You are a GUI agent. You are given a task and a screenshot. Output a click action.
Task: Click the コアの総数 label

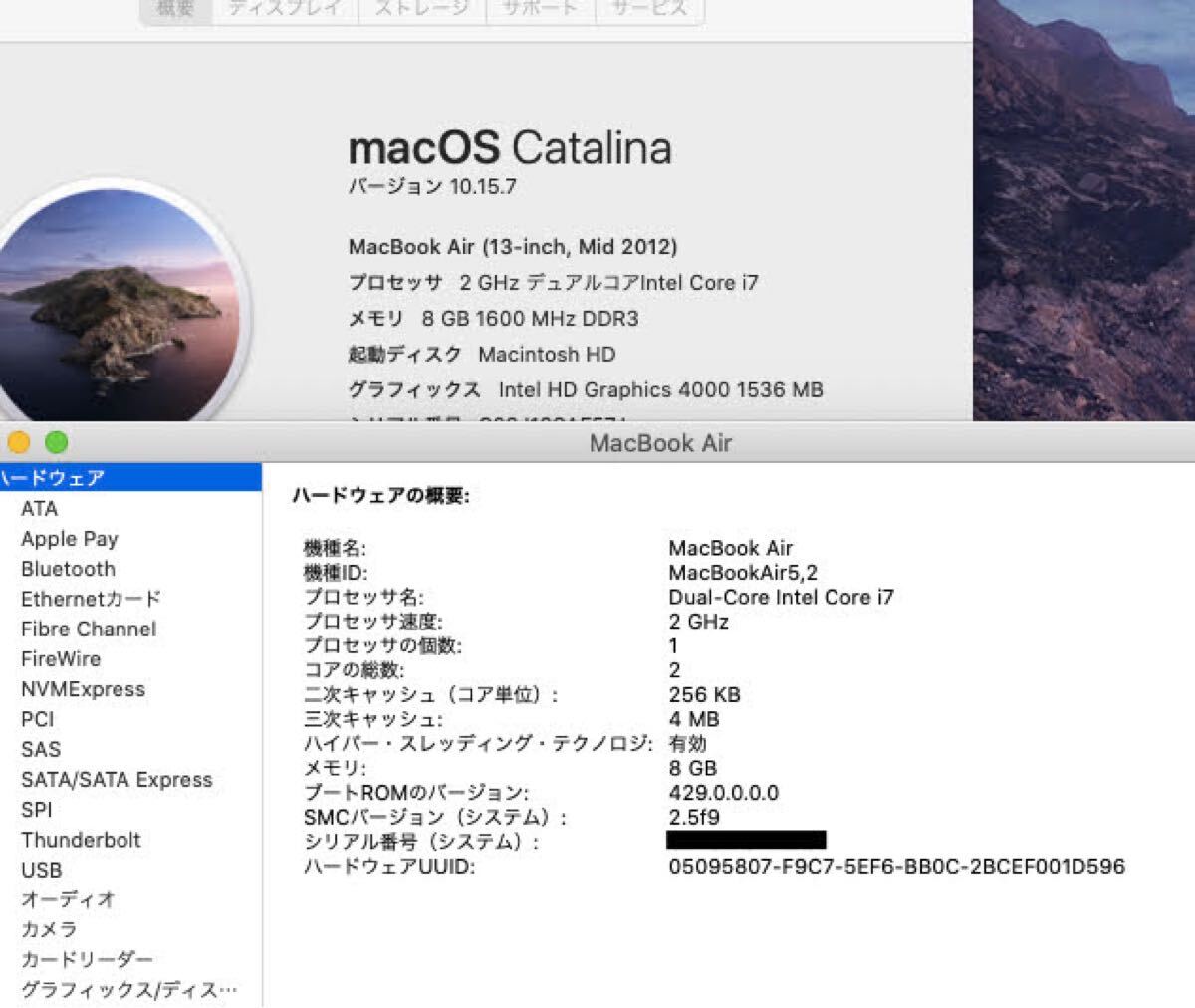click(x=354, y=670)
